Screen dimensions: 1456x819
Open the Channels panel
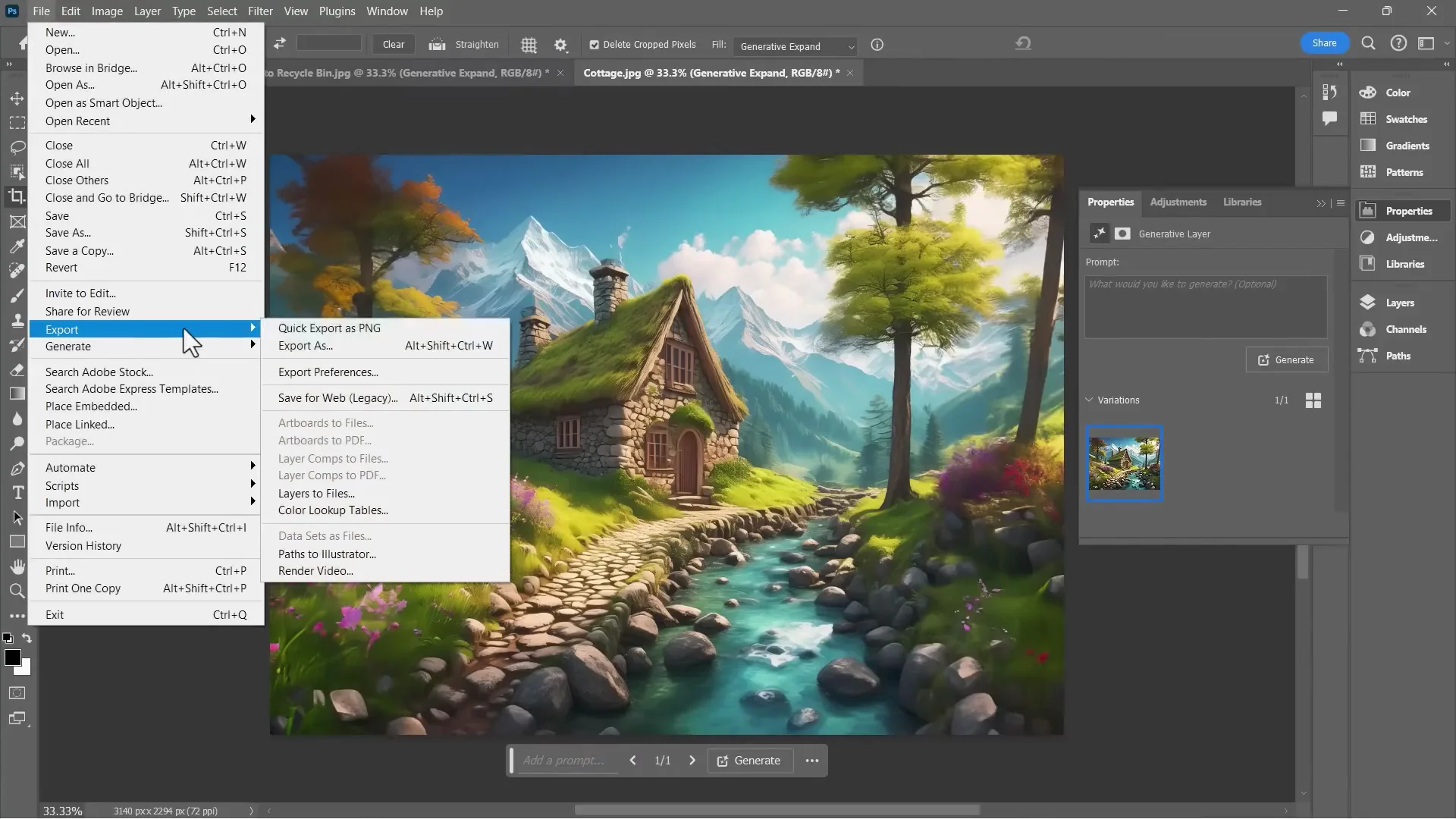(1399, 329)
